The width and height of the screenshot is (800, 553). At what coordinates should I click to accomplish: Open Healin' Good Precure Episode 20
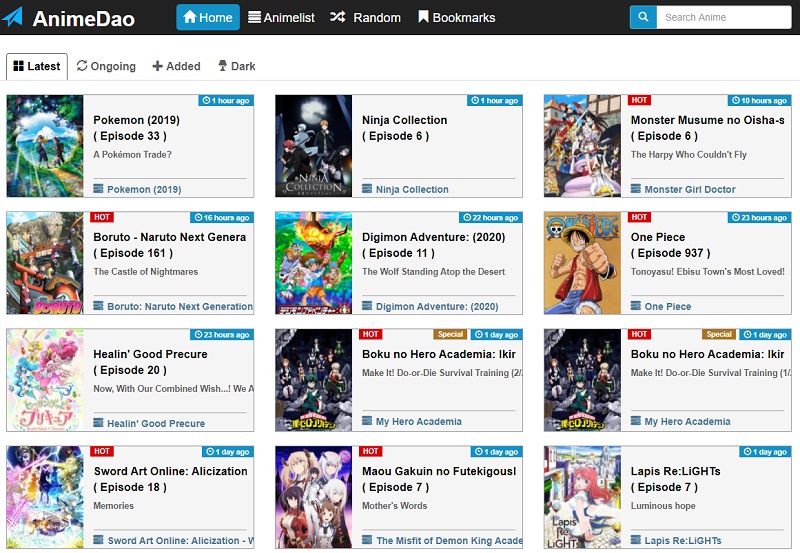click(x=150, y=362)
